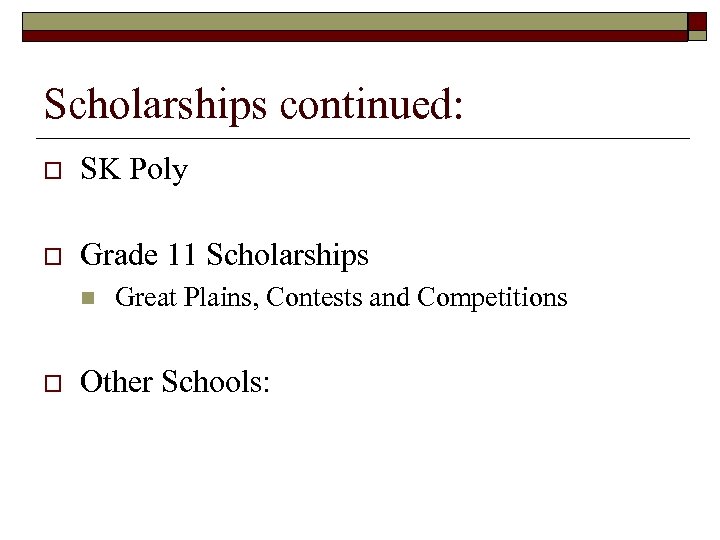This screenshot has width=720, height=540.
Task: Select the "SK Poly" text
Action: pyautogui.click(x=133, y=171)
